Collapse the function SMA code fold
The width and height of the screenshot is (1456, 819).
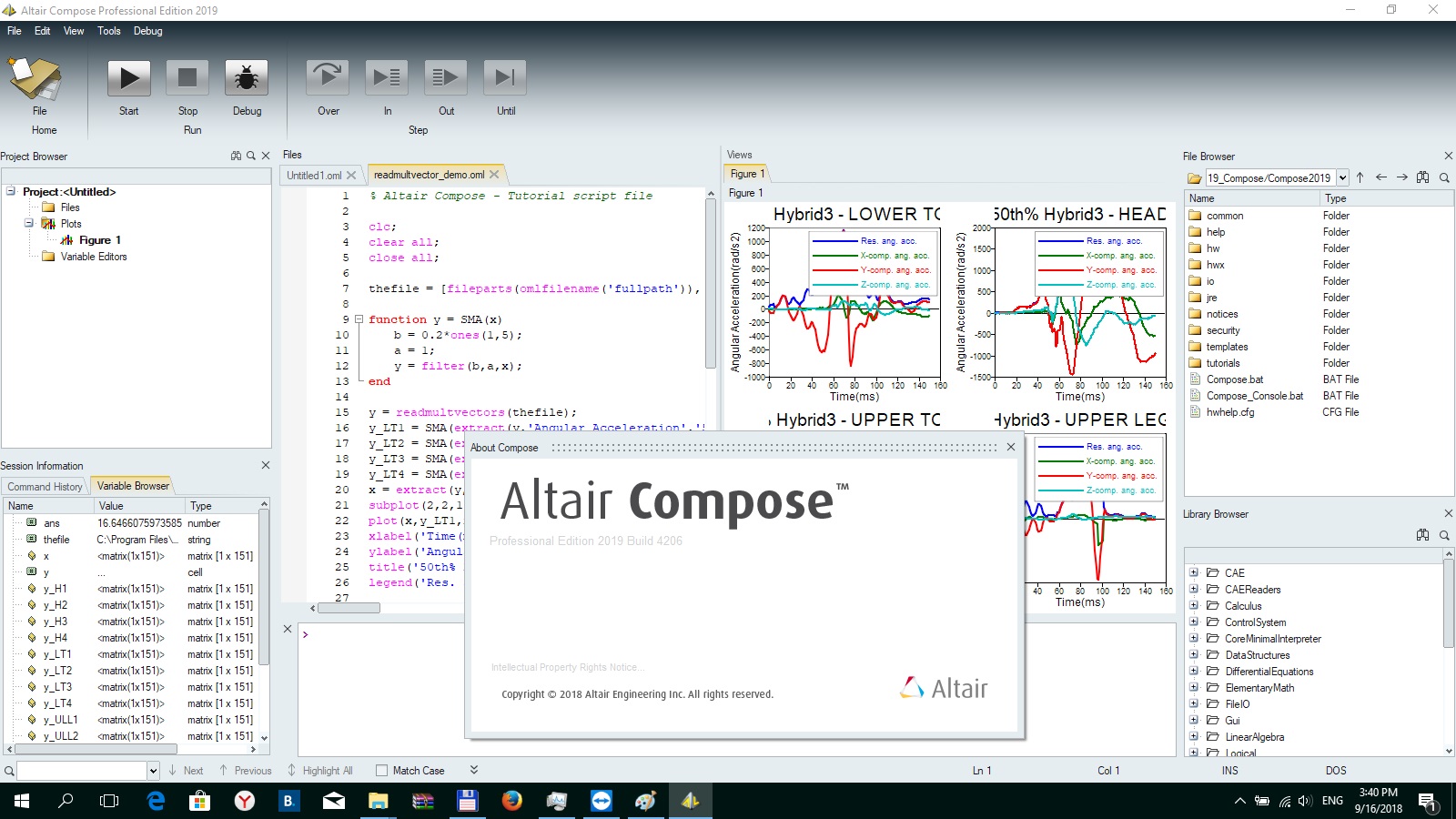pos(359,319)
